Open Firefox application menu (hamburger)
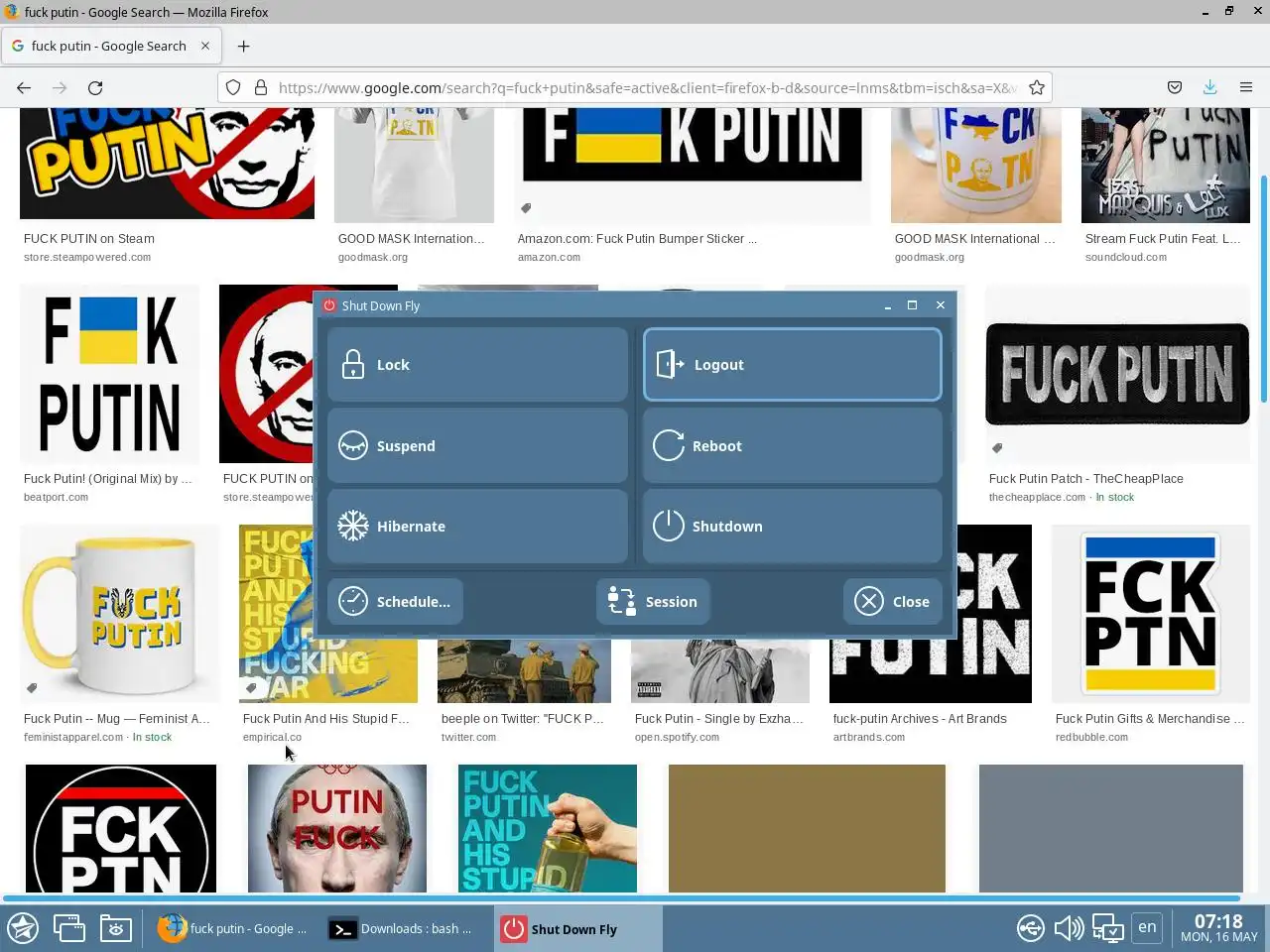Viewport: 1270px width, 952px height. tap(1246, 87)
